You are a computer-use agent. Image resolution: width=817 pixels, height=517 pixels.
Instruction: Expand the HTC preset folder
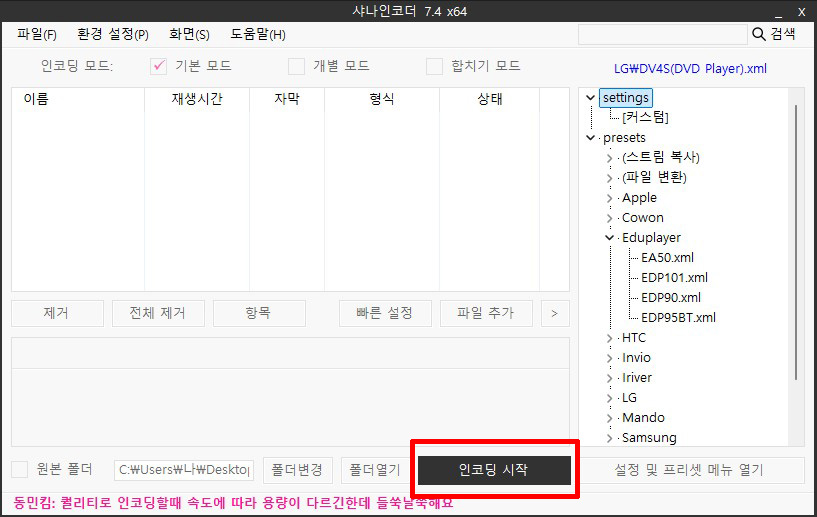(x=610, y=338)
